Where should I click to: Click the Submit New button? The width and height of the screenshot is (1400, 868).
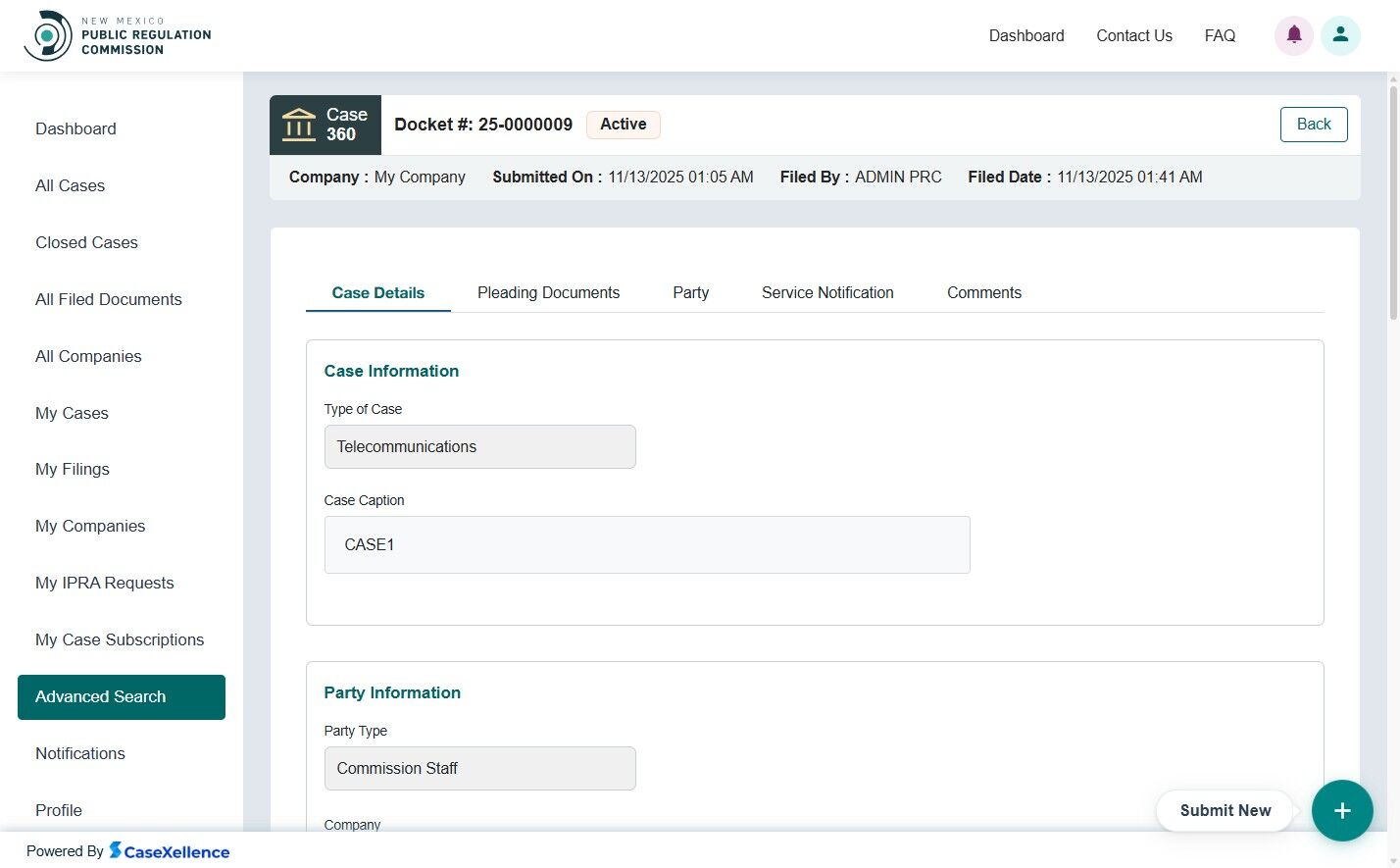[x=1225, y=810]
